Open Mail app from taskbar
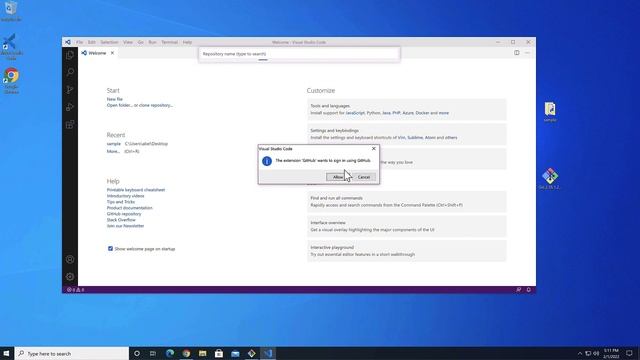 pos(235,353)
